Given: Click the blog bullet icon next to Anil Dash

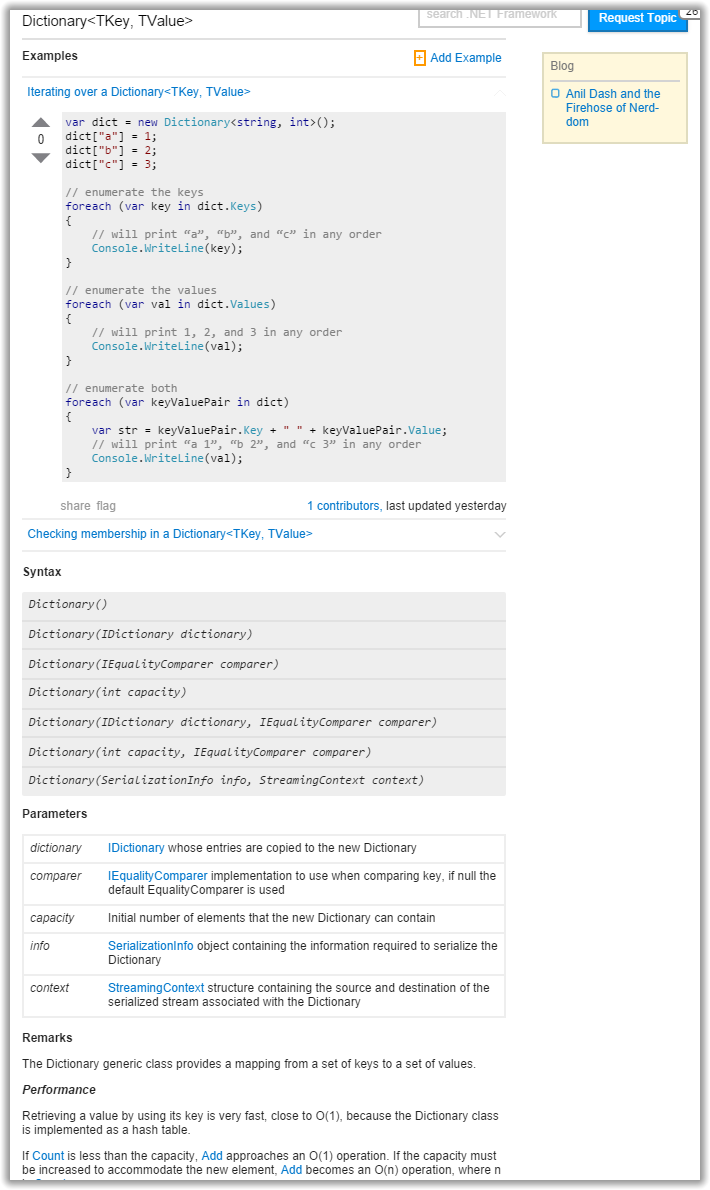Looking at the screenshot, I should pyautogui.click(x=555, y=93).
